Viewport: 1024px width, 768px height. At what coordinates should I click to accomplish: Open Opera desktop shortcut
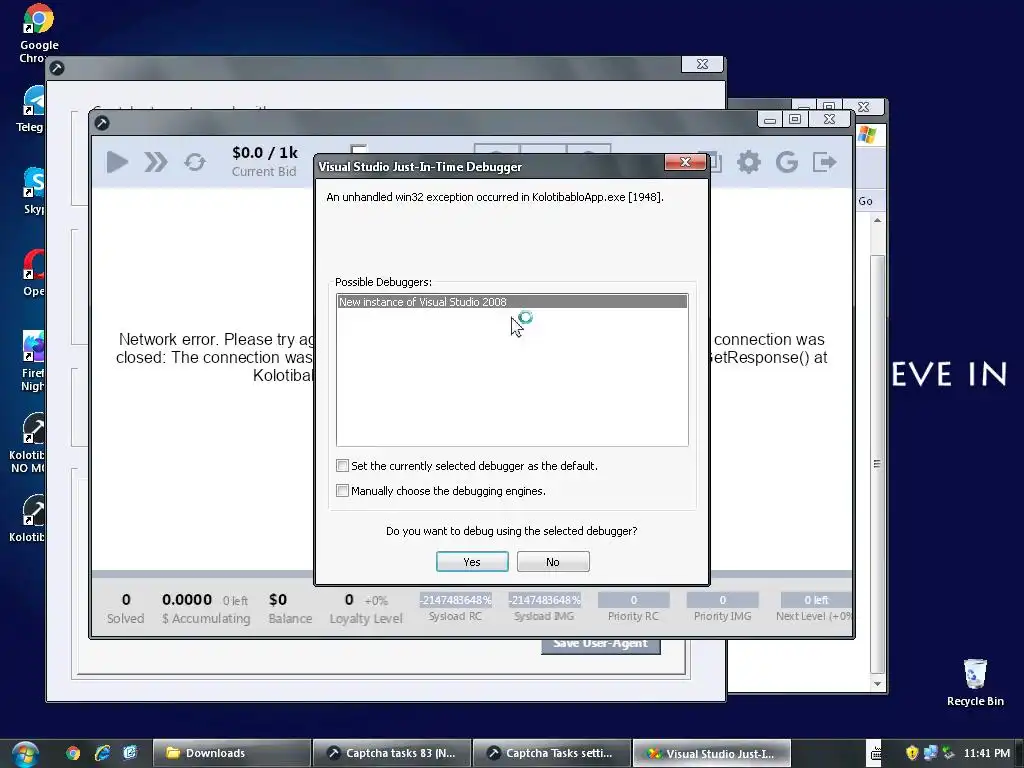(33, 273)
